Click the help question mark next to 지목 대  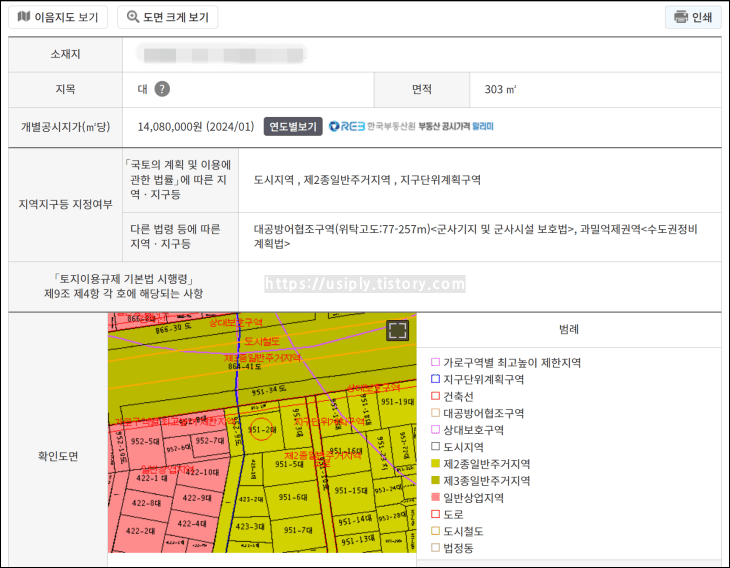tap(162, 89)
